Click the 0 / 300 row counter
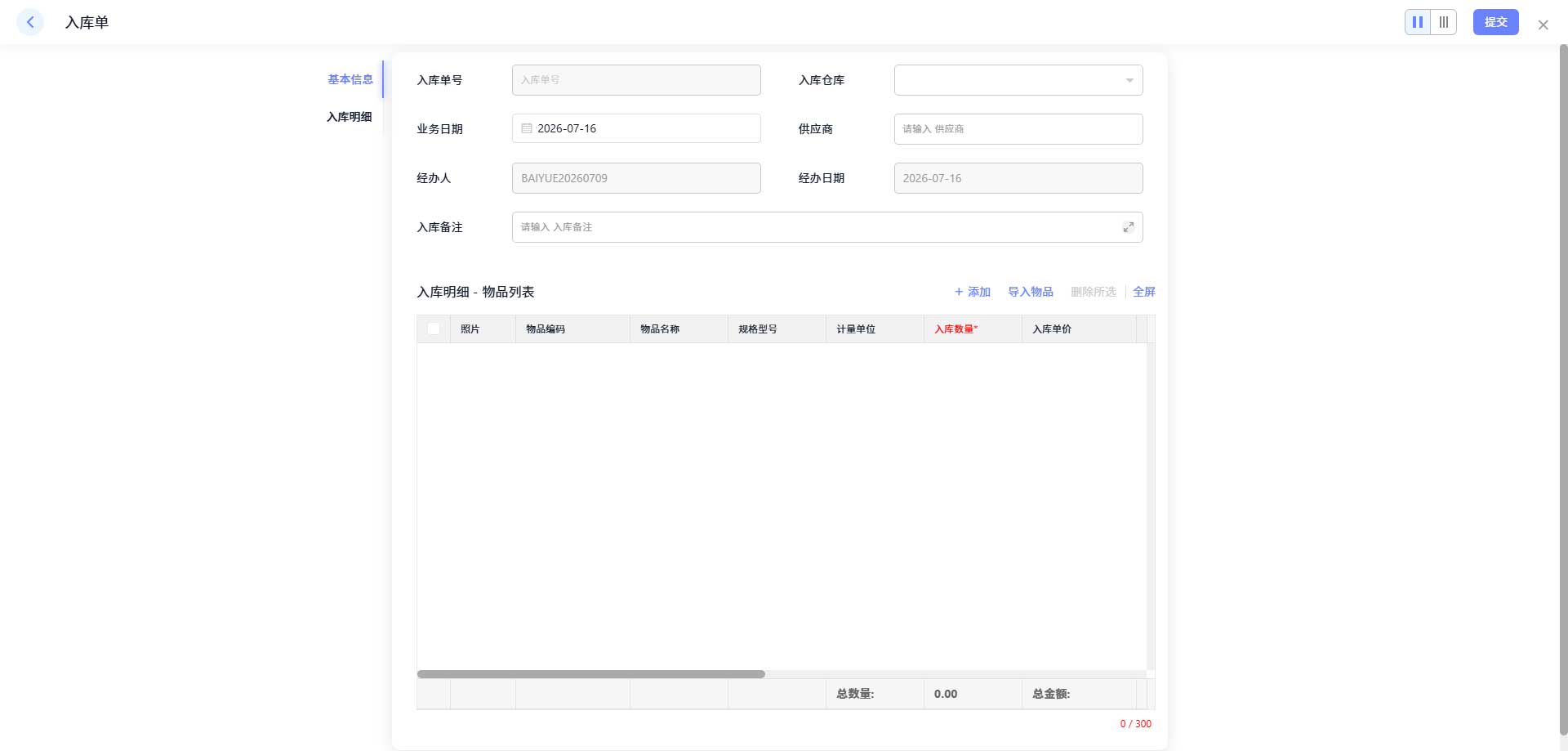1568x751 pixels. [1136, 724]
